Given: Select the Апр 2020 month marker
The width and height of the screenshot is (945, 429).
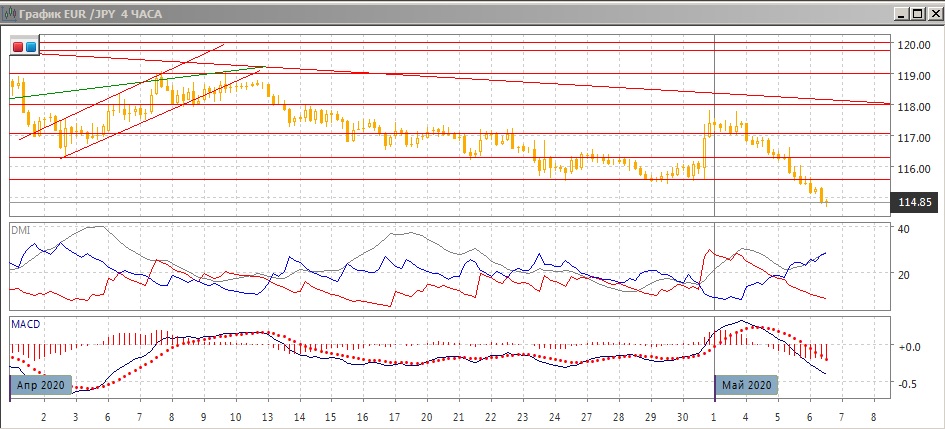Looking at the screenshot, I should [41, 385].
